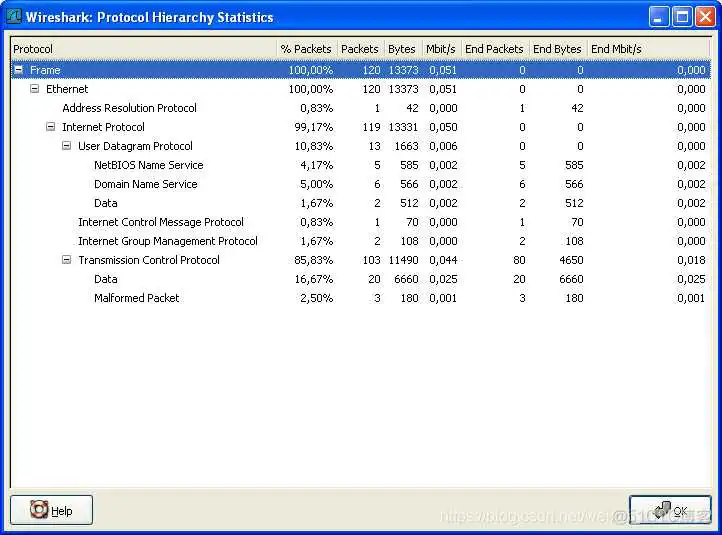Screen dimensions: 722x535
Task: Collapse the User Datagram Protocol node
Action: click(x=67, y=146)
